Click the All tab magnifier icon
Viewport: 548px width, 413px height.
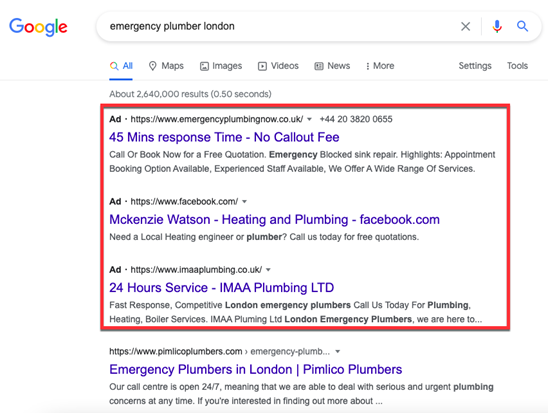114,66
